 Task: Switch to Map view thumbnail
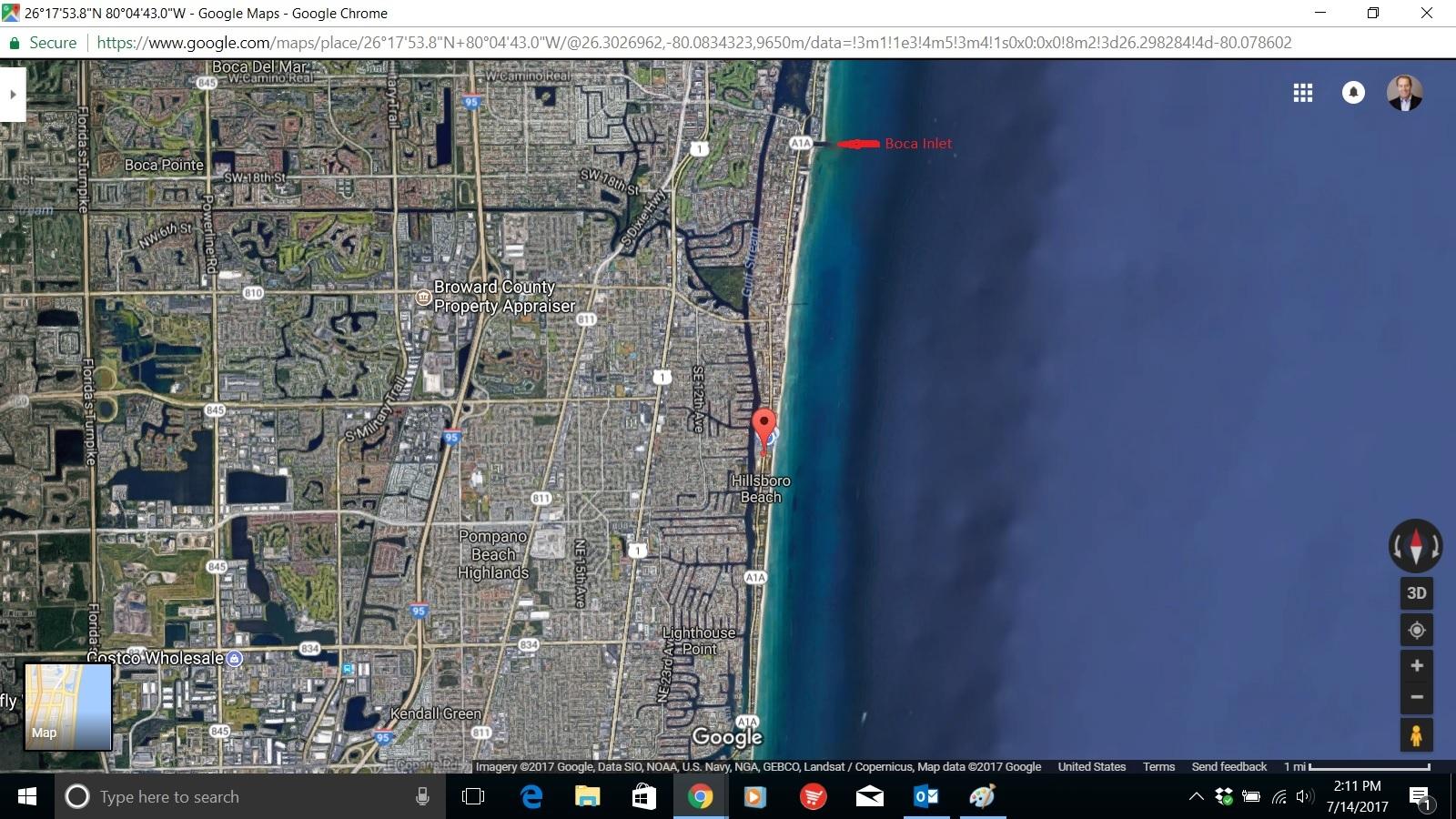[67, 707]
